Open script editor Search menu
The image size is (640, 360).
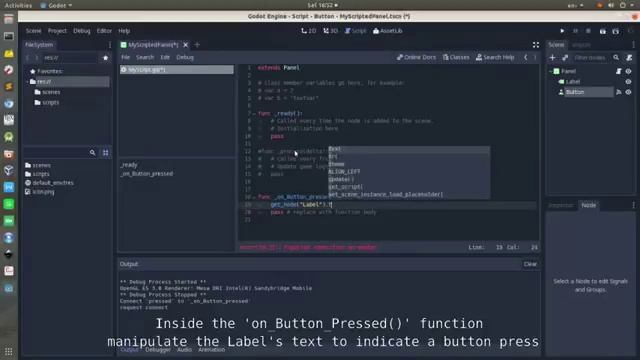pyautogui.click(x=145, y=58)
